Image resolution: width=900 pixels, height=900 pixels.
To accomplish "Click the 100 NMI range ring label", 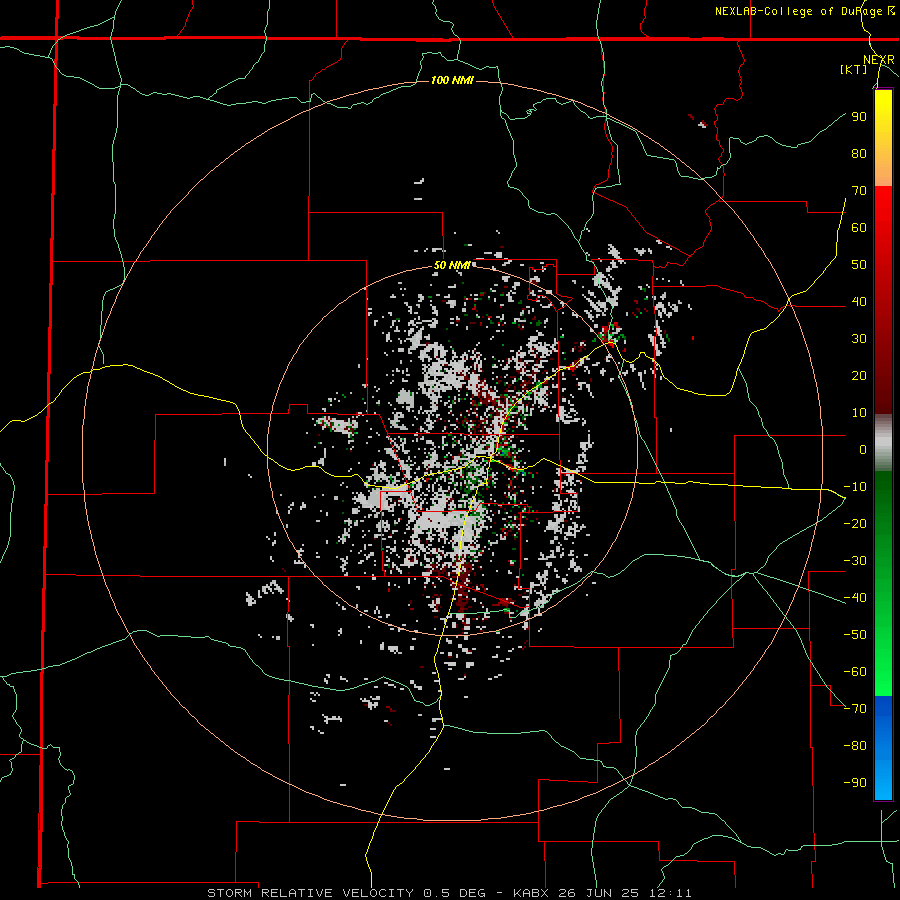I will click(x=452, y=80).
